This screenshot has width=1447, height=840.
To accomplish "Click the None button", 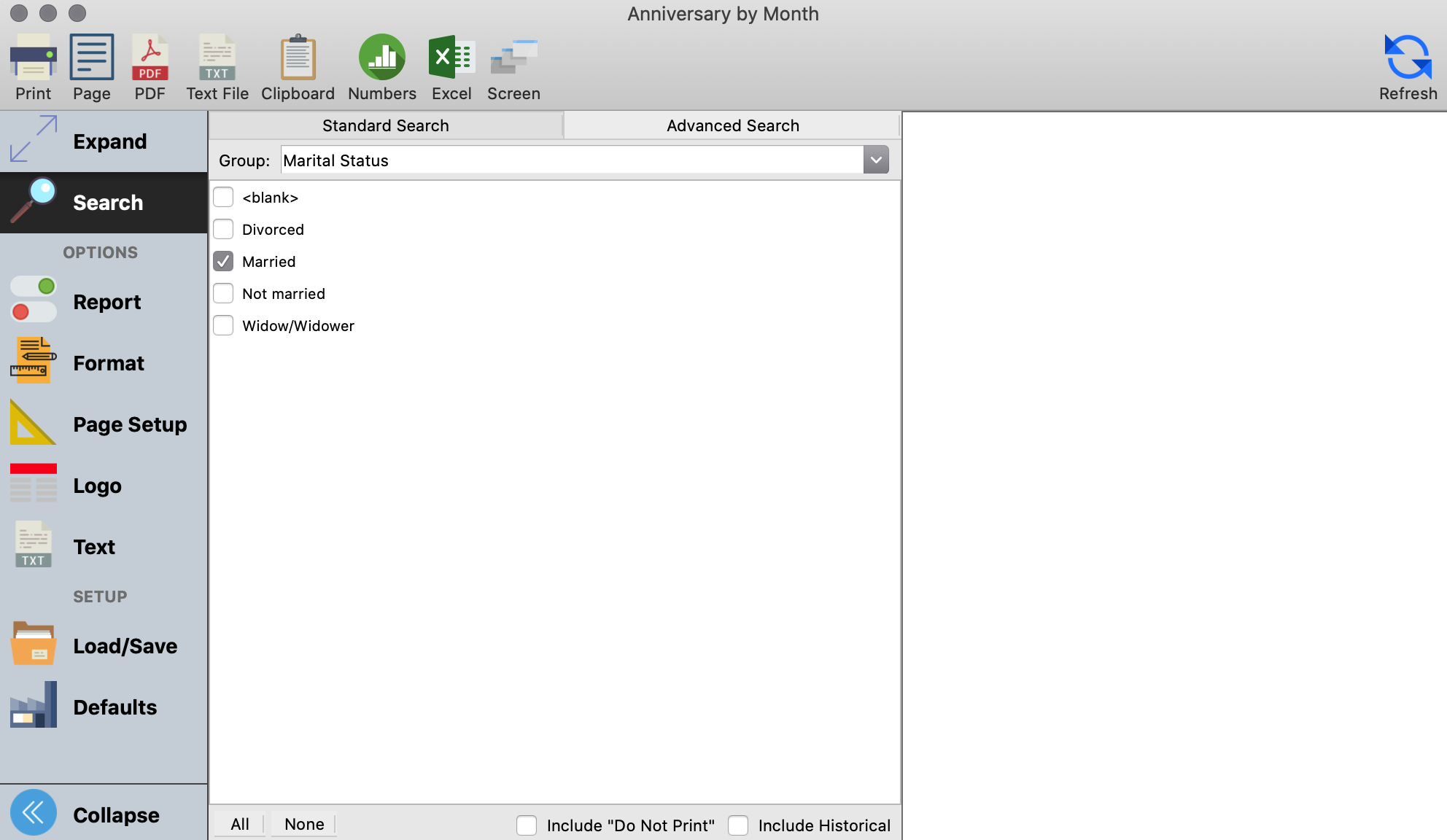I will click(x=304, y=824).
